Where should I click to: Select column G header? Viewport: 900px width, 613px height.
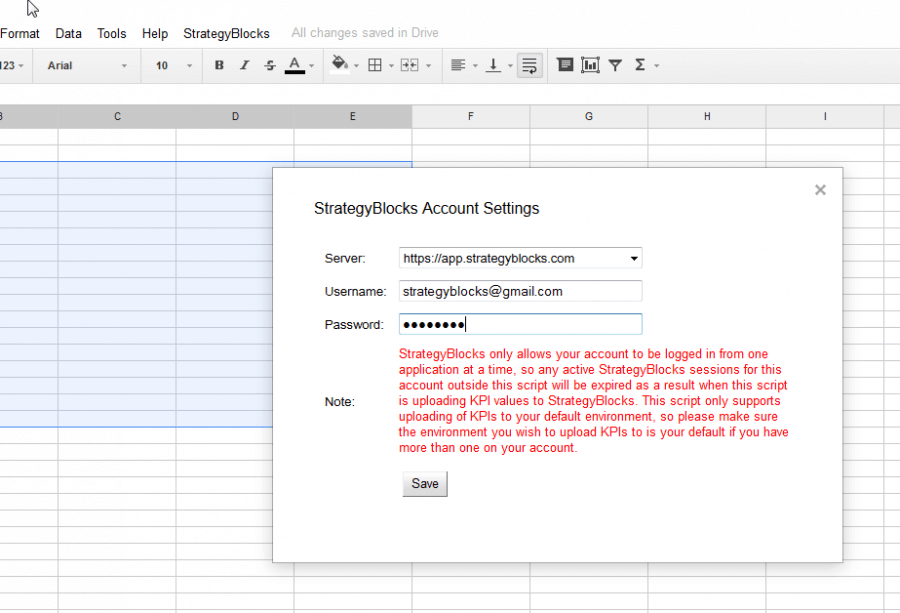pos(589,117)
